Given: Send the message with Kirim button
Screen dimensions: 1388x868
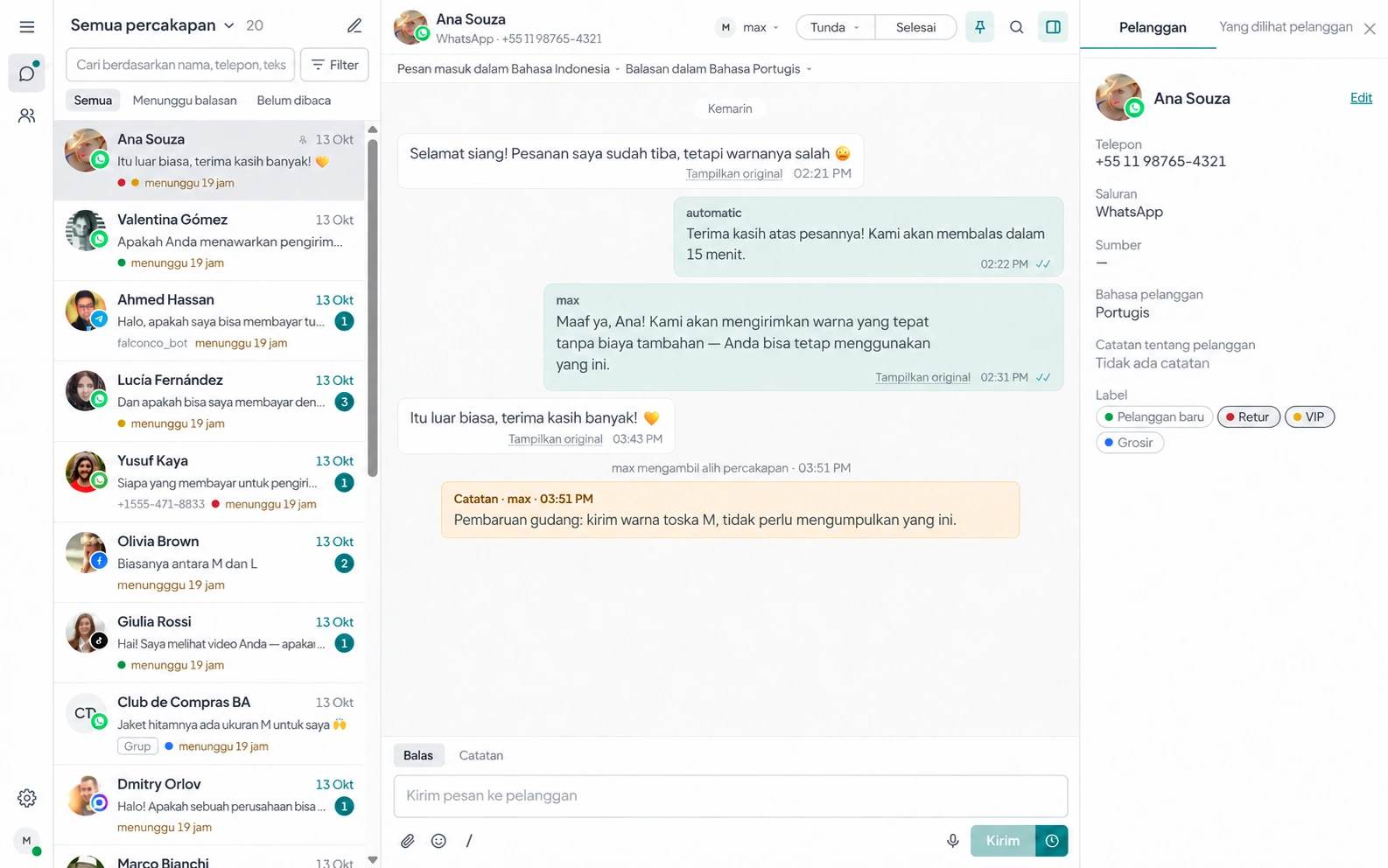Looking at the screenshot, I should (x=1003, y=841).
